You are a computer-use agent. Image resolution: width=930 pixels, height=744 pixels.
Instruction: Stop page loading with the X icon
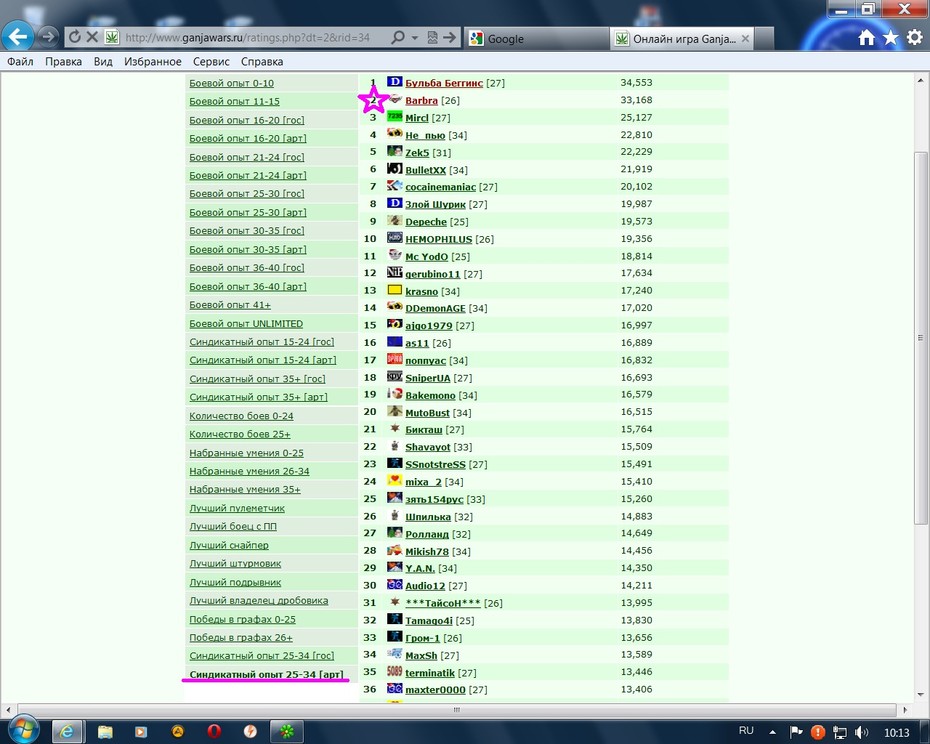(92, 37)
